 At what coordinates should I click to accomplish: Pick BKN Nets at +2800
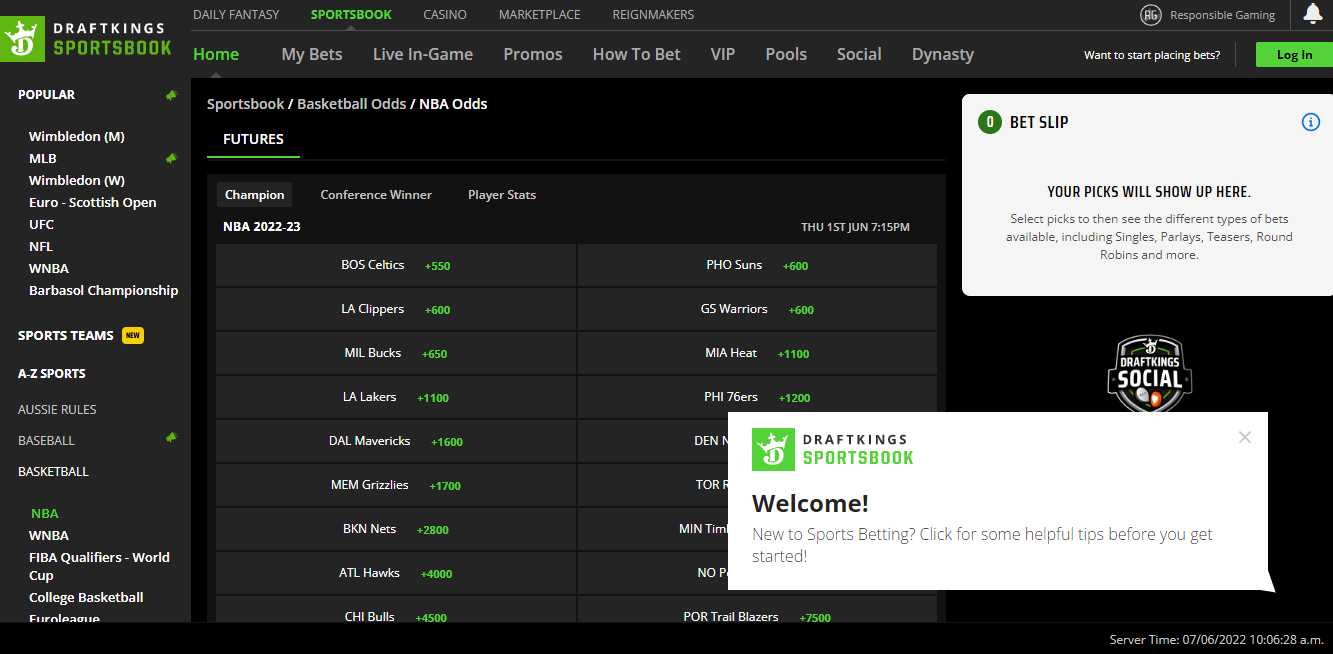(x=396, y=530)
